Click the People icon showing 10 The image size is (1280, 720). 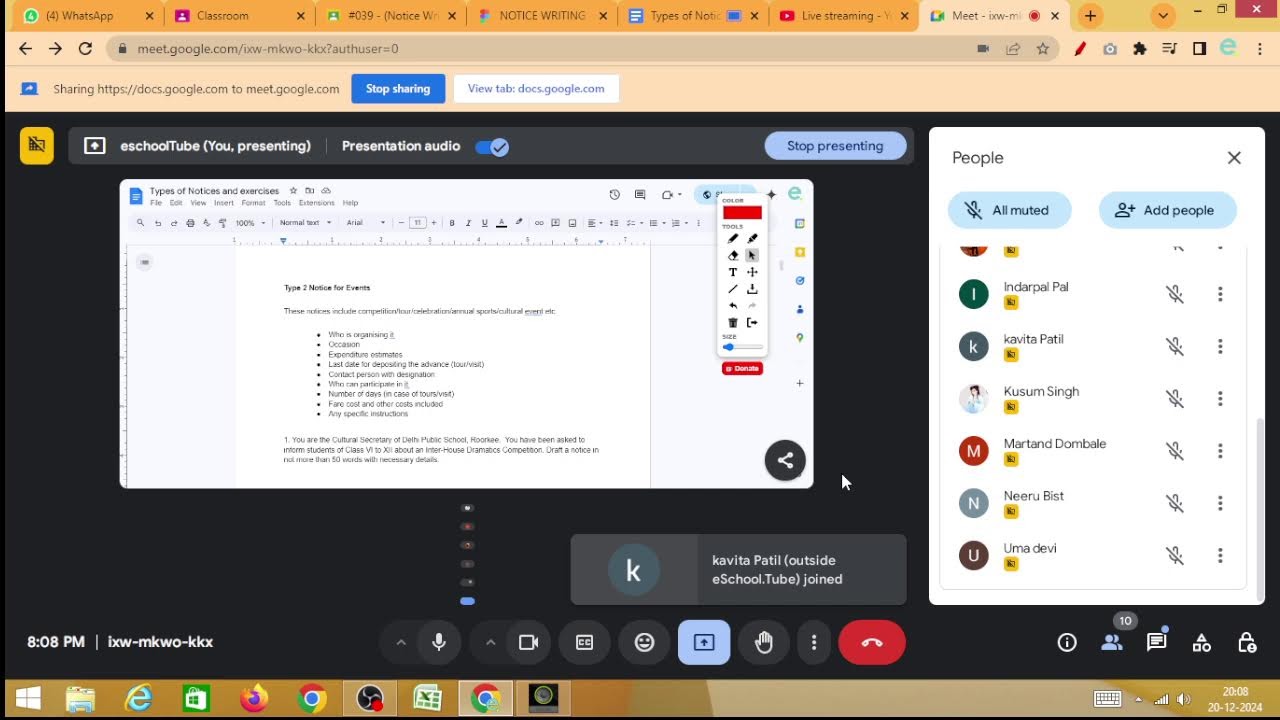(x=1112, y=643)
